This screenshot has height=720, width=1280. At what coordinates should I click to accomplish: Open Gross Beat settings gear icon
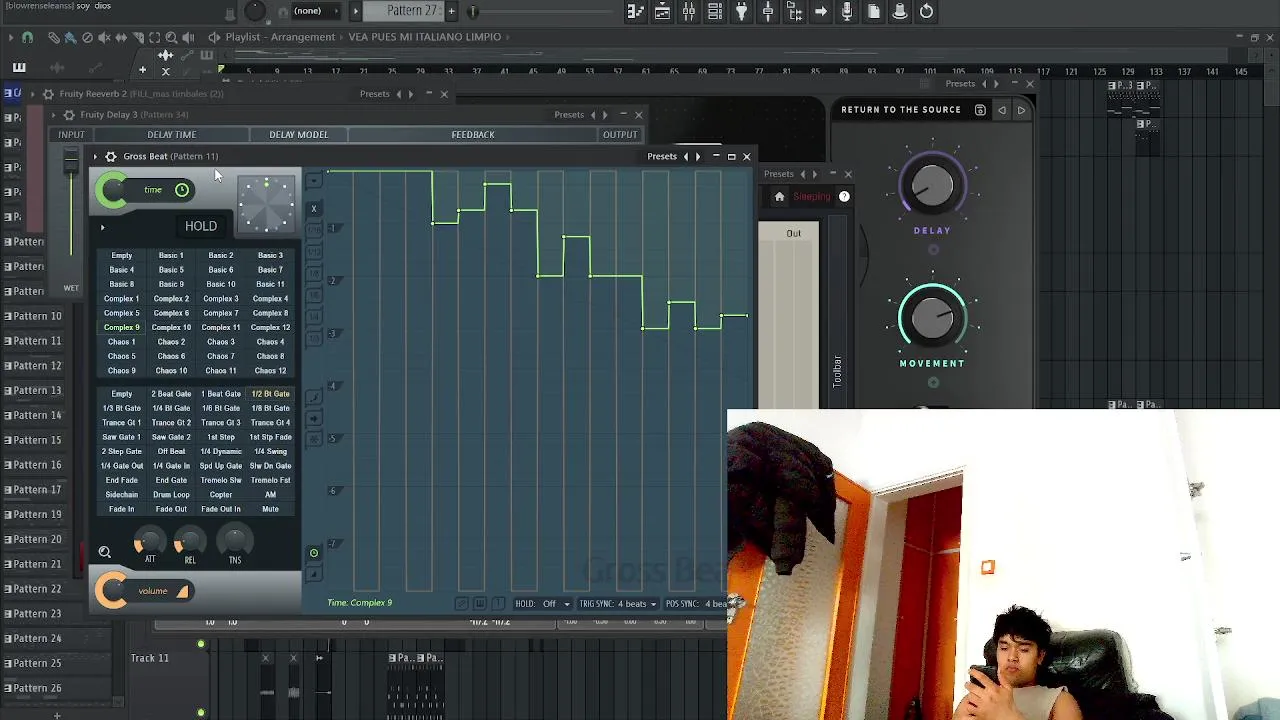111,156
